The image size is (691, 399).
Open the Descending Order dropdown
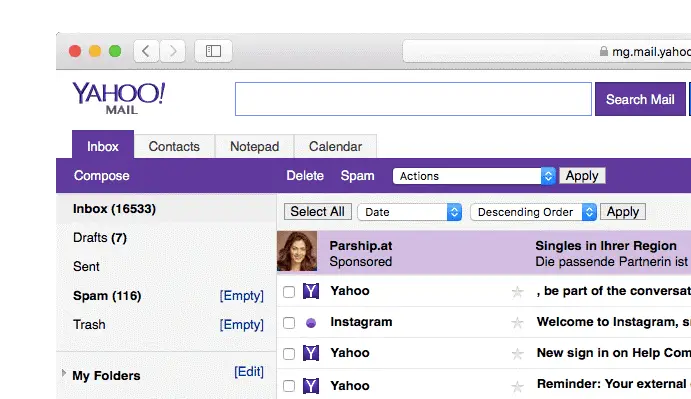(533, 212)
